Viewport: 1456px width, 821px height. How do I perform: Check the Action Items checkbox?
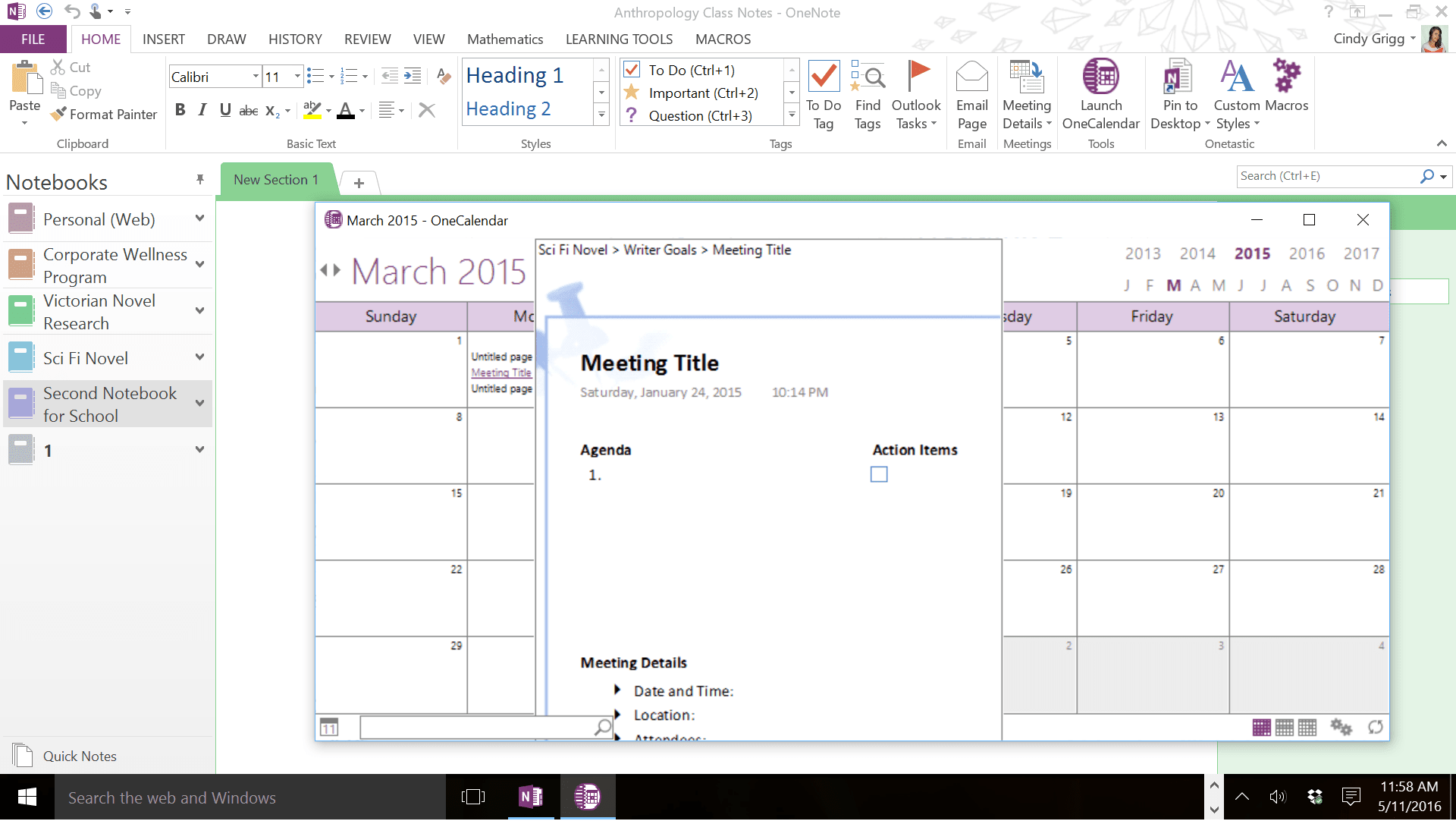(x=879, y=474)
